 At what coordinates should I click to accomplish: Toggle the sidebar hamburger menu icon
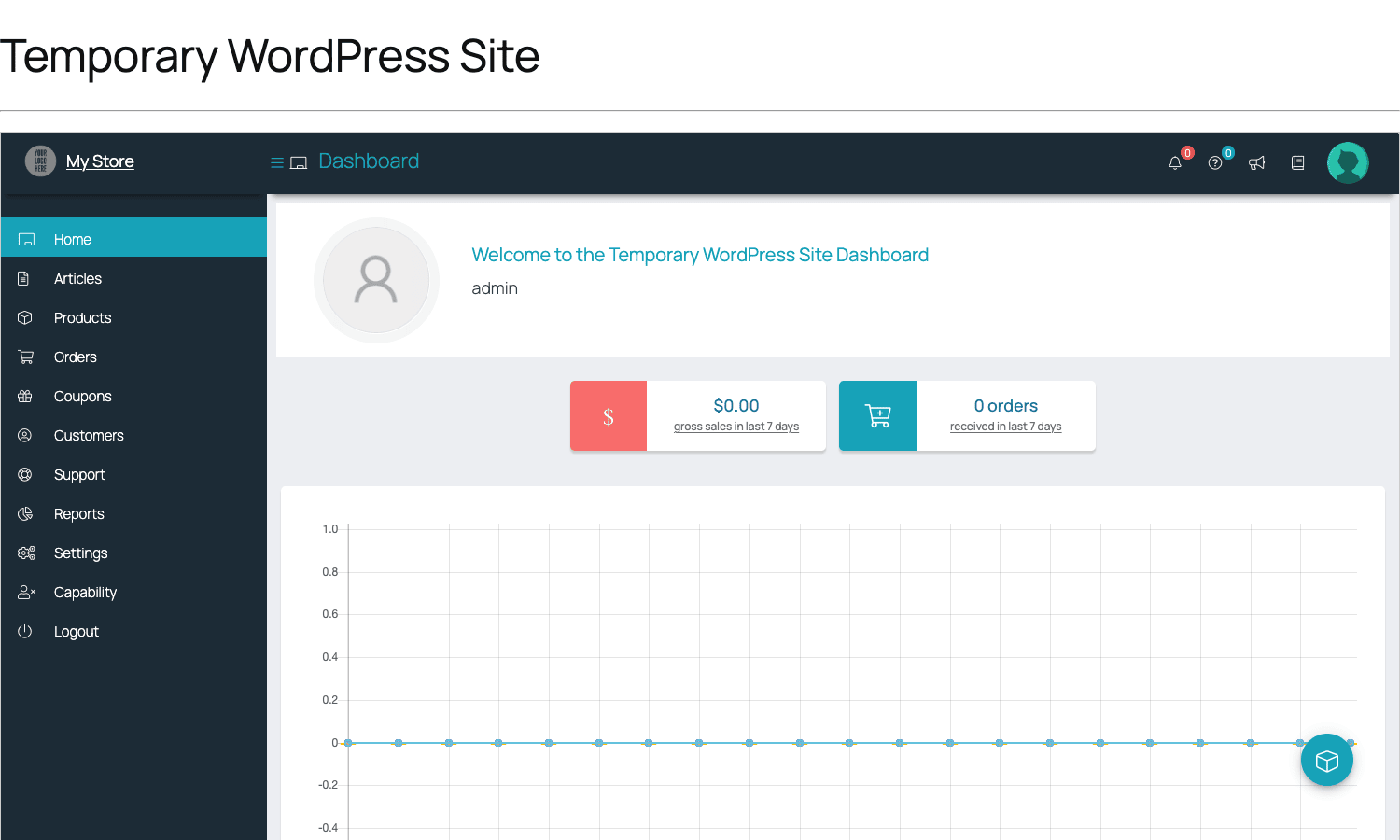tap(277, 162)
